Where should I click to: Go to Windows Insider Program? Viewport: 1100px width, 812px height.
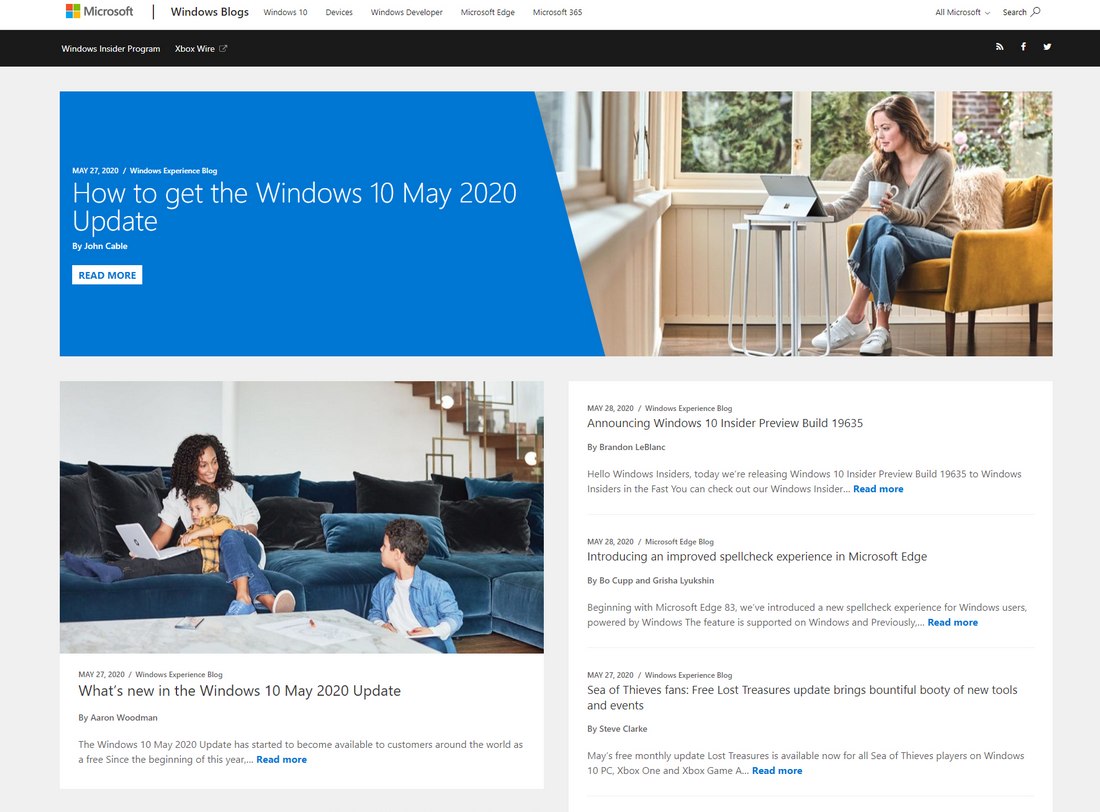click(111, 48)
